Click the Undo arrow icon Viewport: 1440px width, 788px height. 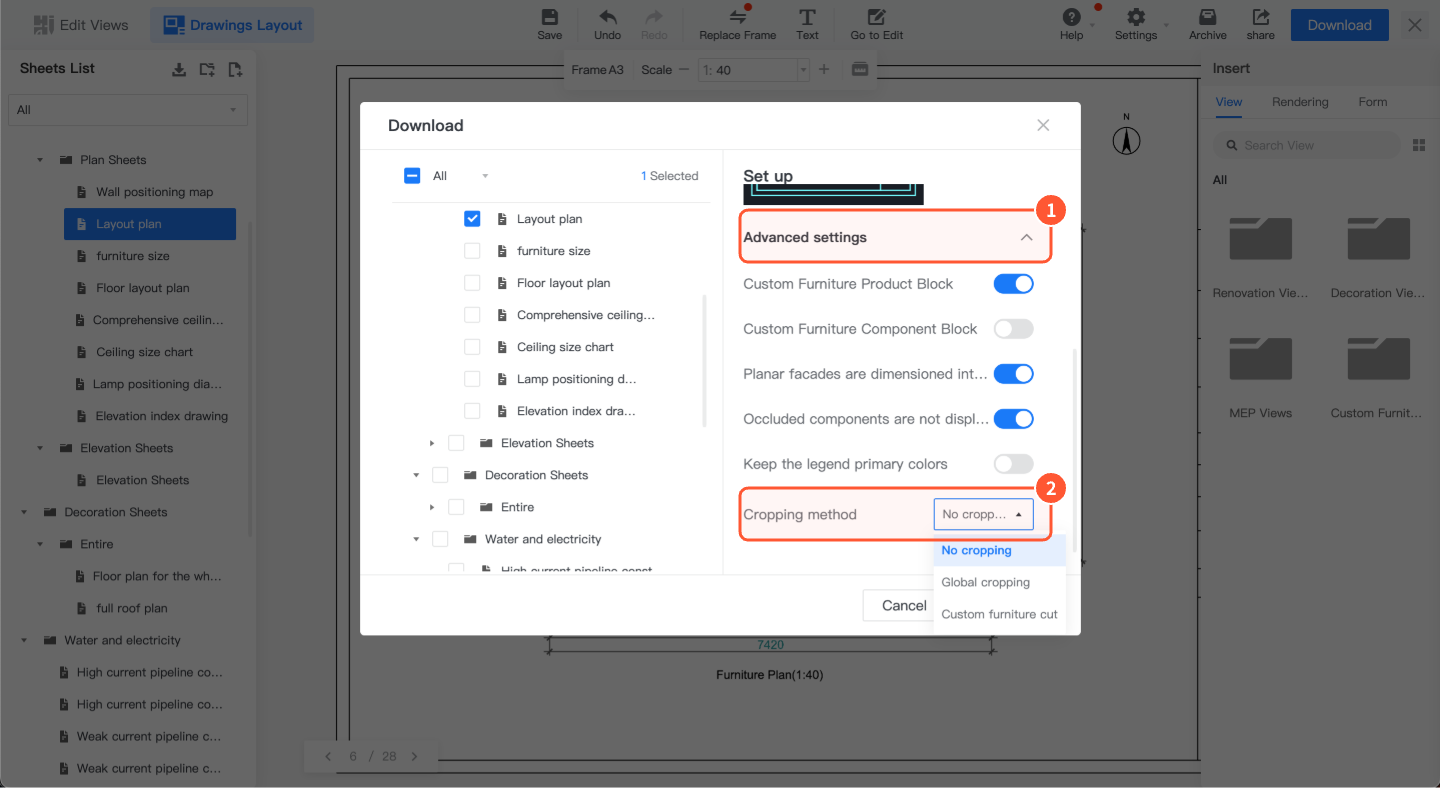pos(607,18)
